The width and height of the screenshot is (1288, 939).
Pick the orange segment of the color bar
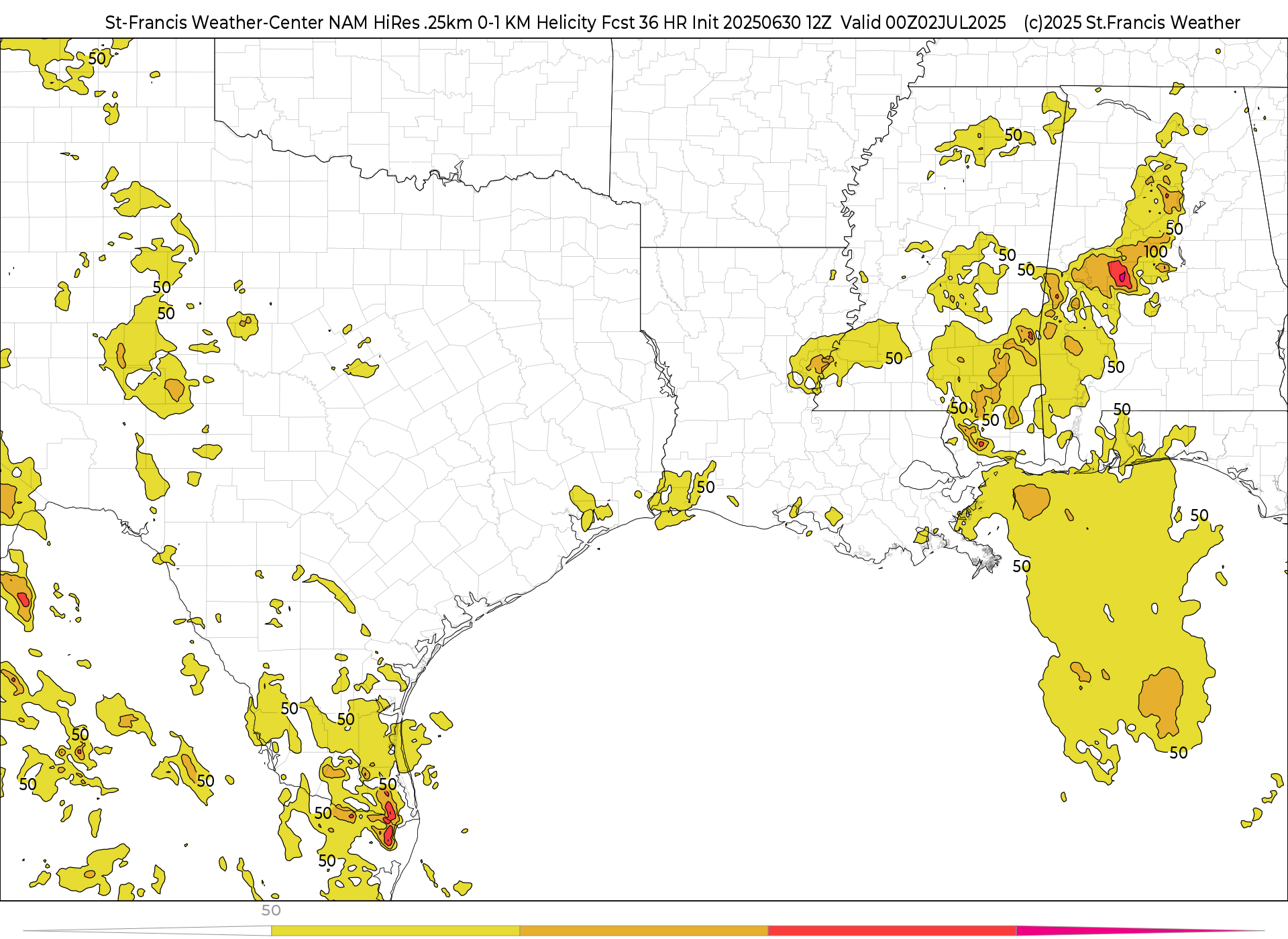click(x=644, y=931)
